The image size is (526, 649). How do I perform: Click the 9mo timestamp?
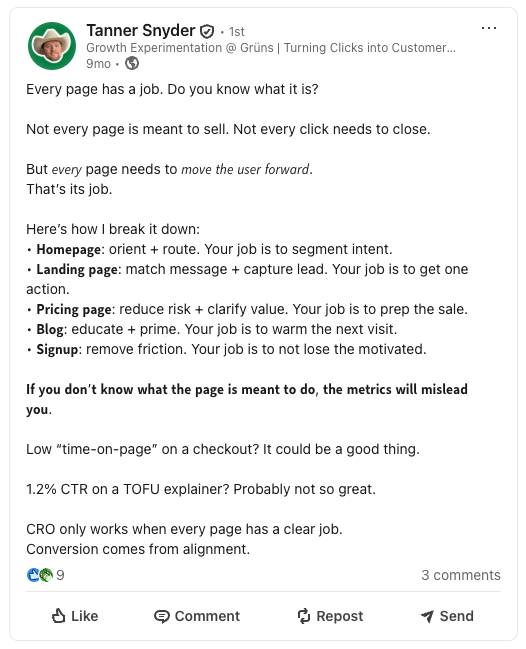[x=98, y=64]
